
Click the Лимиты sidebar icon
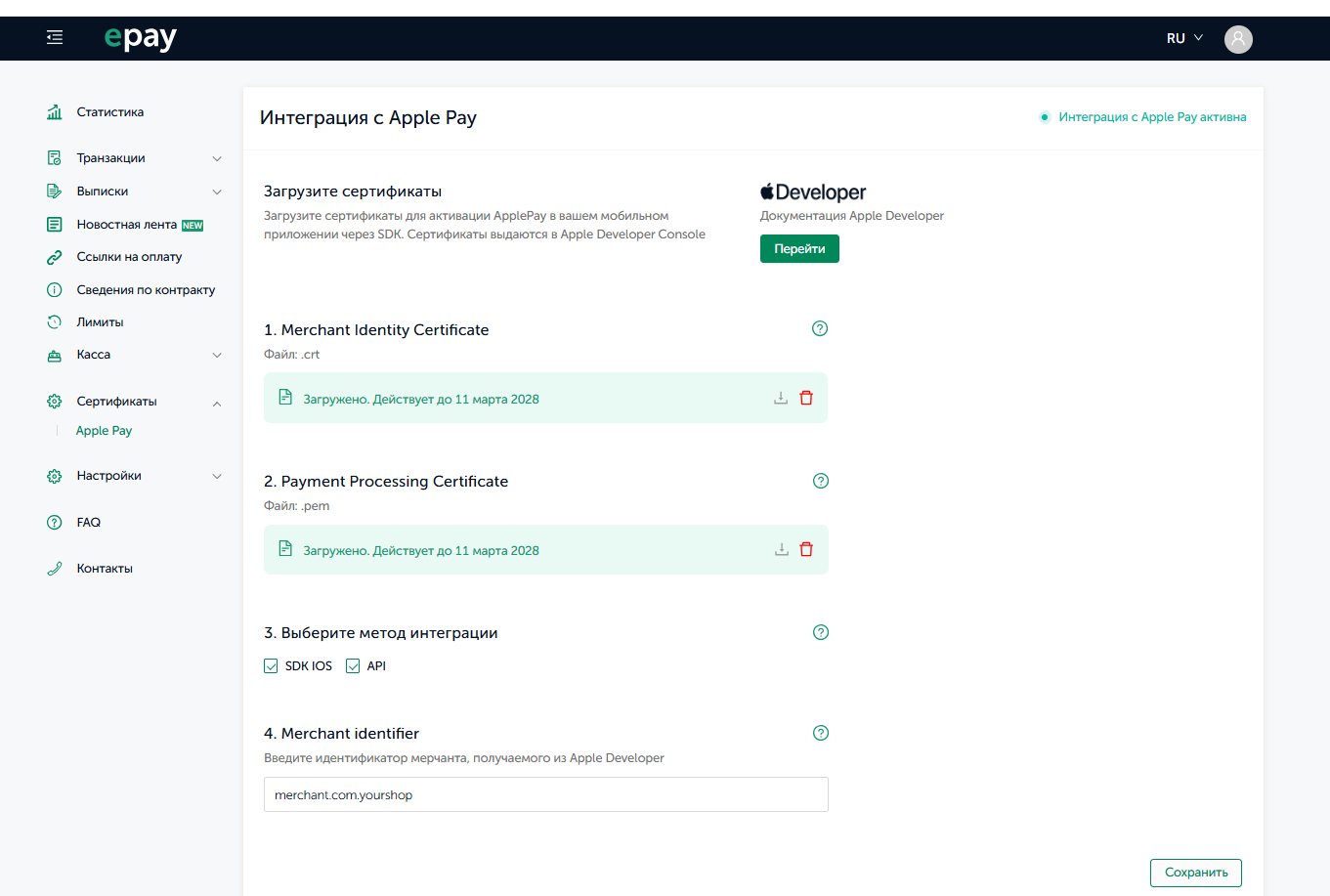click(x=55, y=322)
